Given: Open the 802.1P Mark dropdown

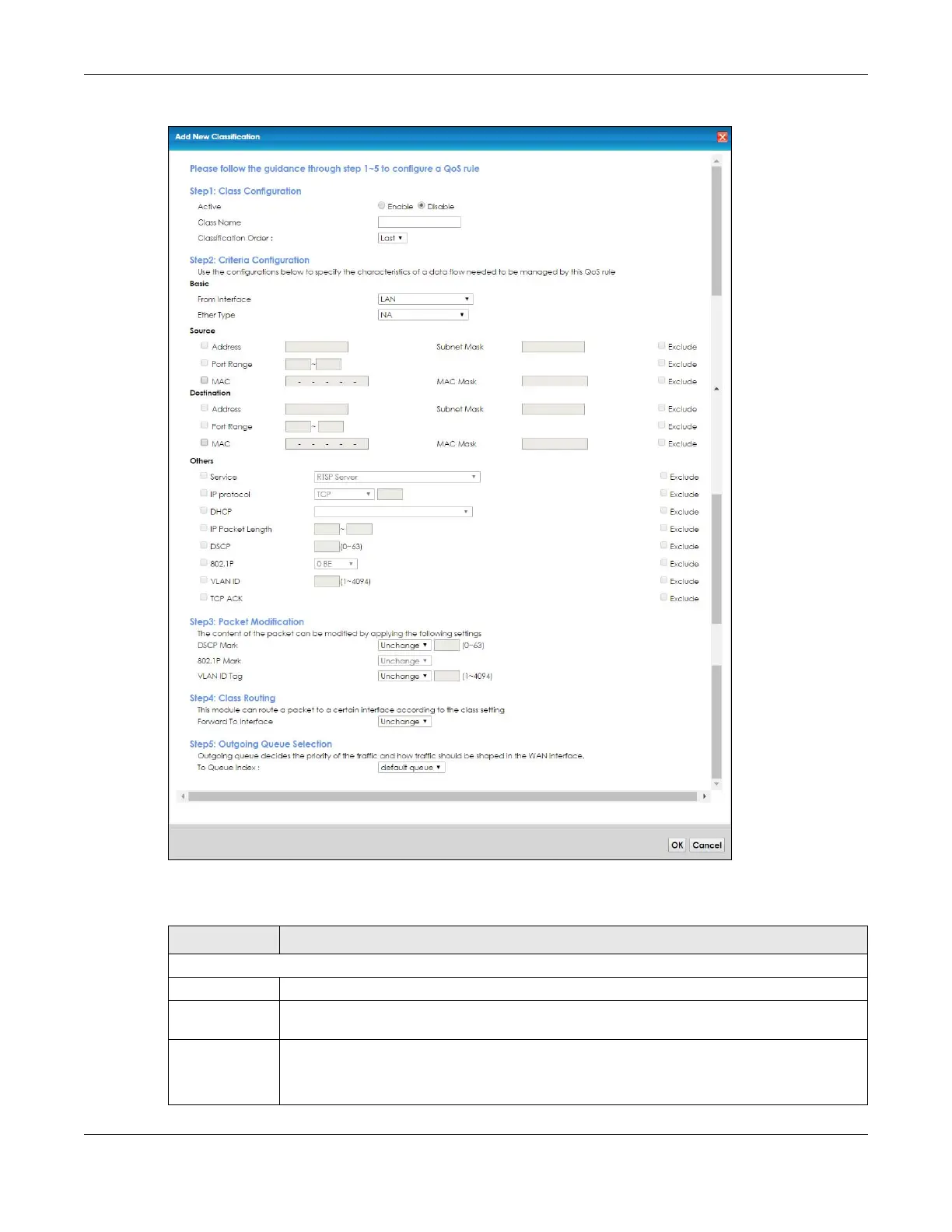Looking at the screenshot, I should [x=404, y=660].
